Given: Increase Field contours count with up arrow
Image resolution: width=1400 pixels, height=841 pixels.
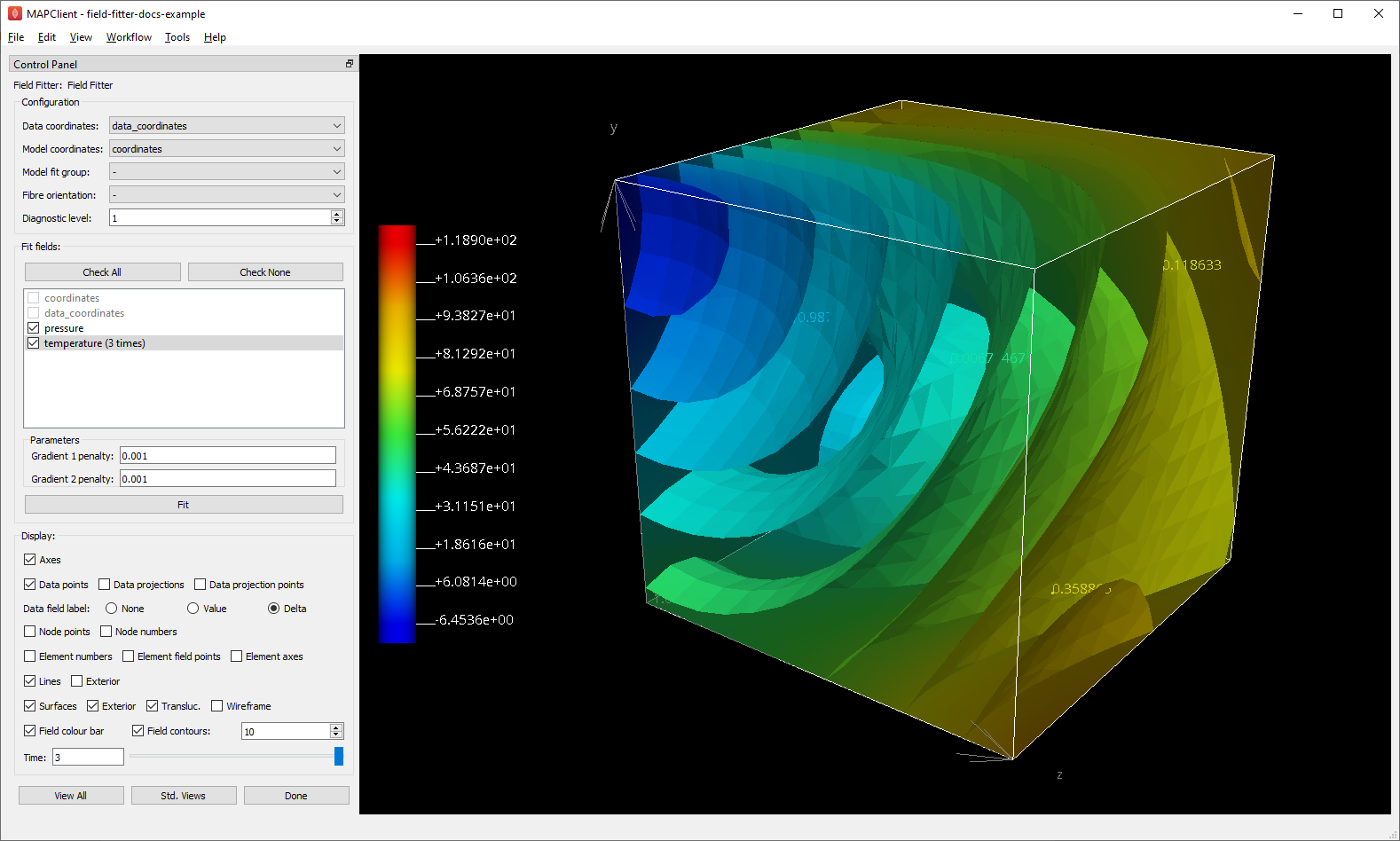Looking at the screenshot, I should pyautogui.click(x=336, y=727).
